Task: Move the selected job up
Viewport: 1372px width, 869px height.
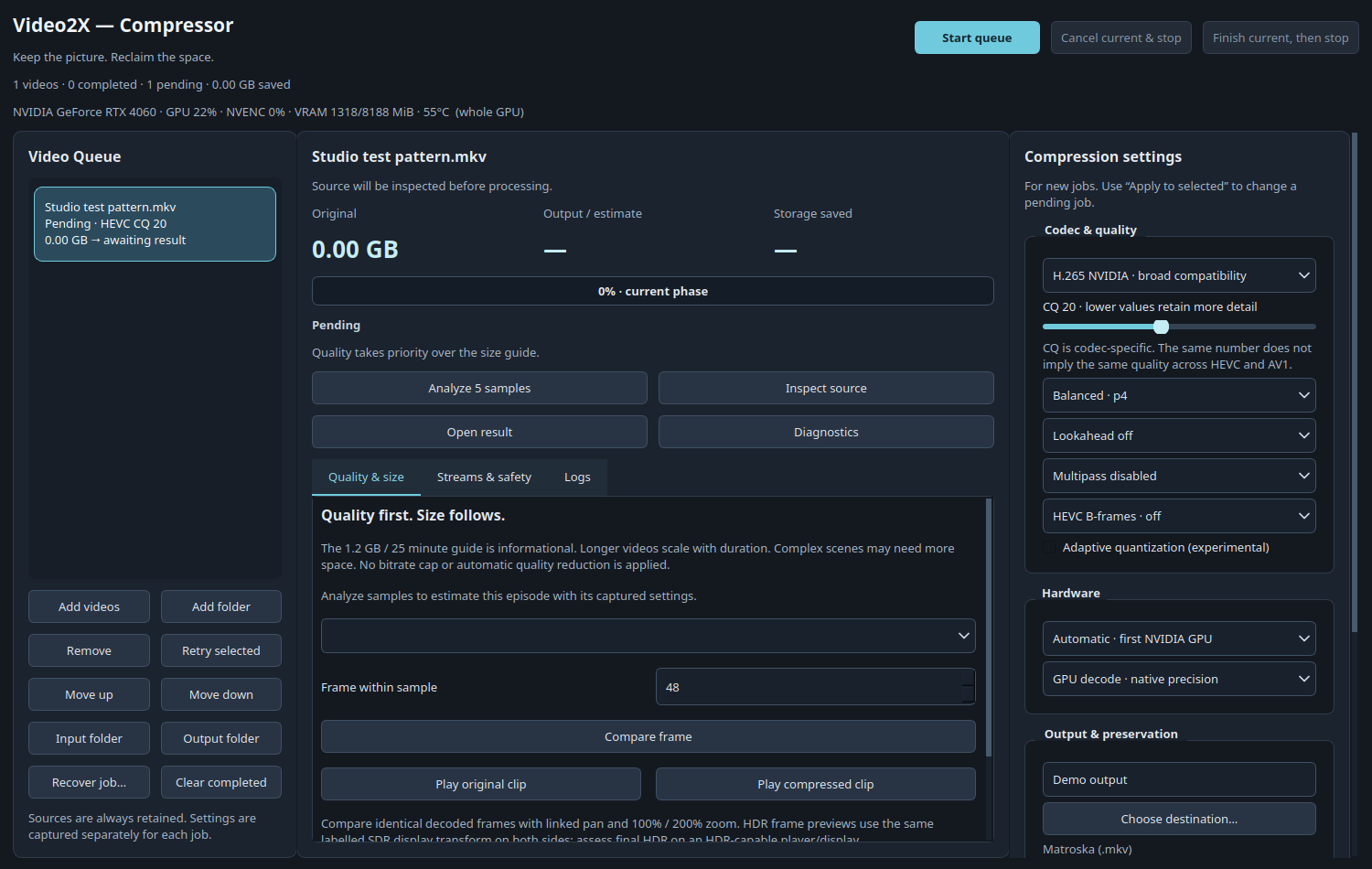Action: [89, 694]
